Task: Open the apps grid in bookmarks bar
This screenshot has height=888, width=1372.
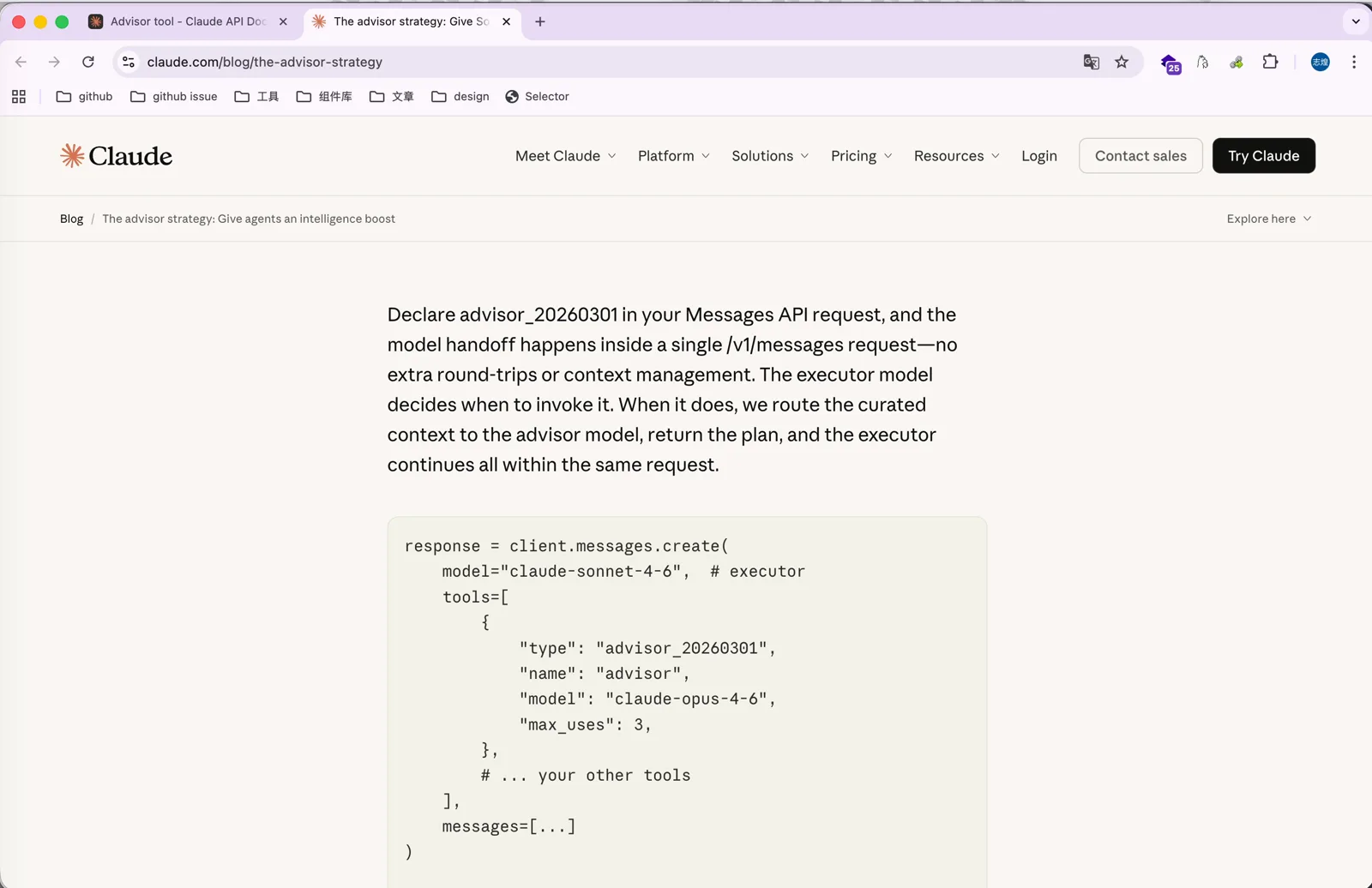Action: click(19, 97)
